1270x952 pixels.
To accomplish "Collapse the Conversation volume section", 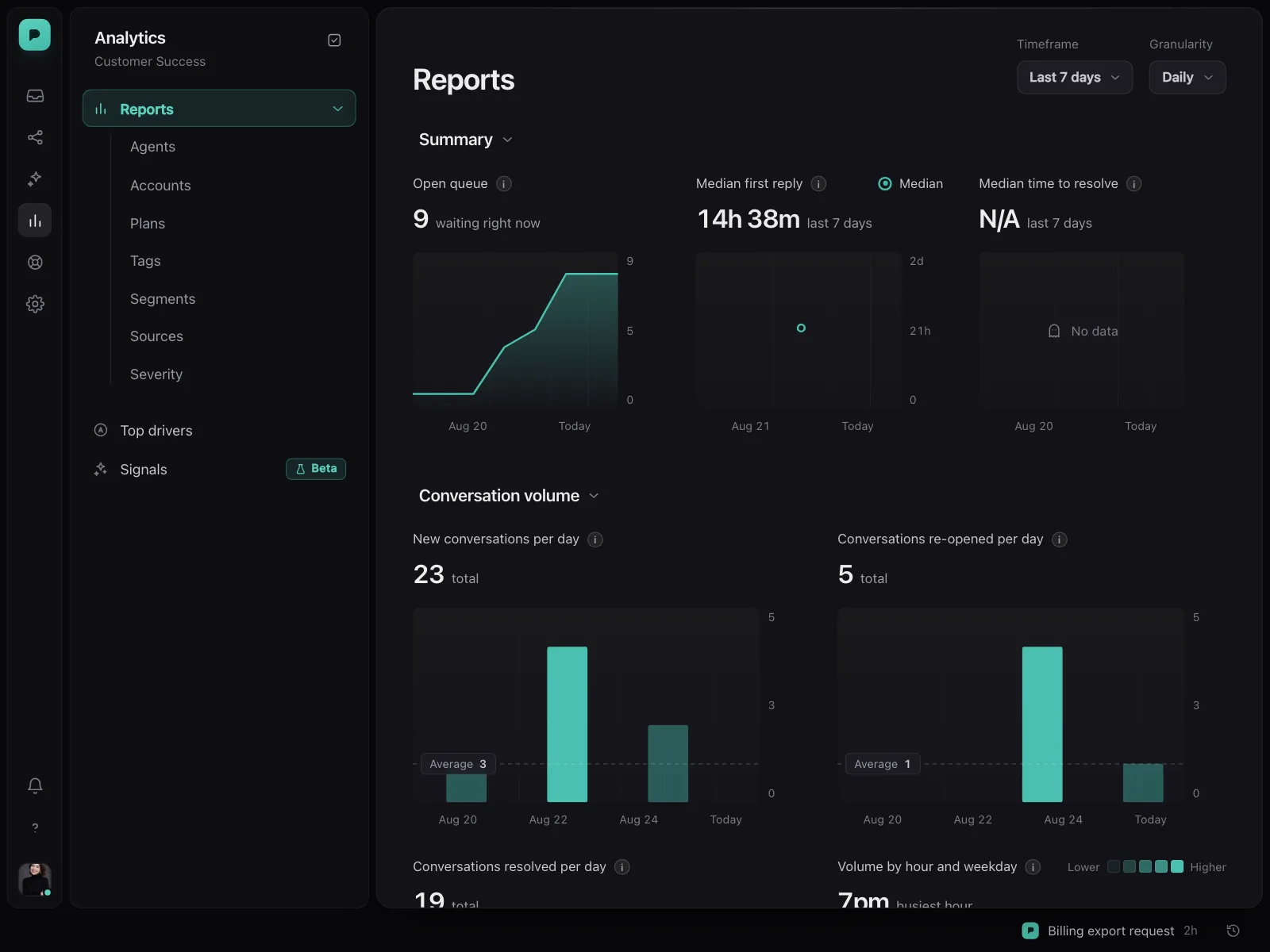I will click(509, 496).
